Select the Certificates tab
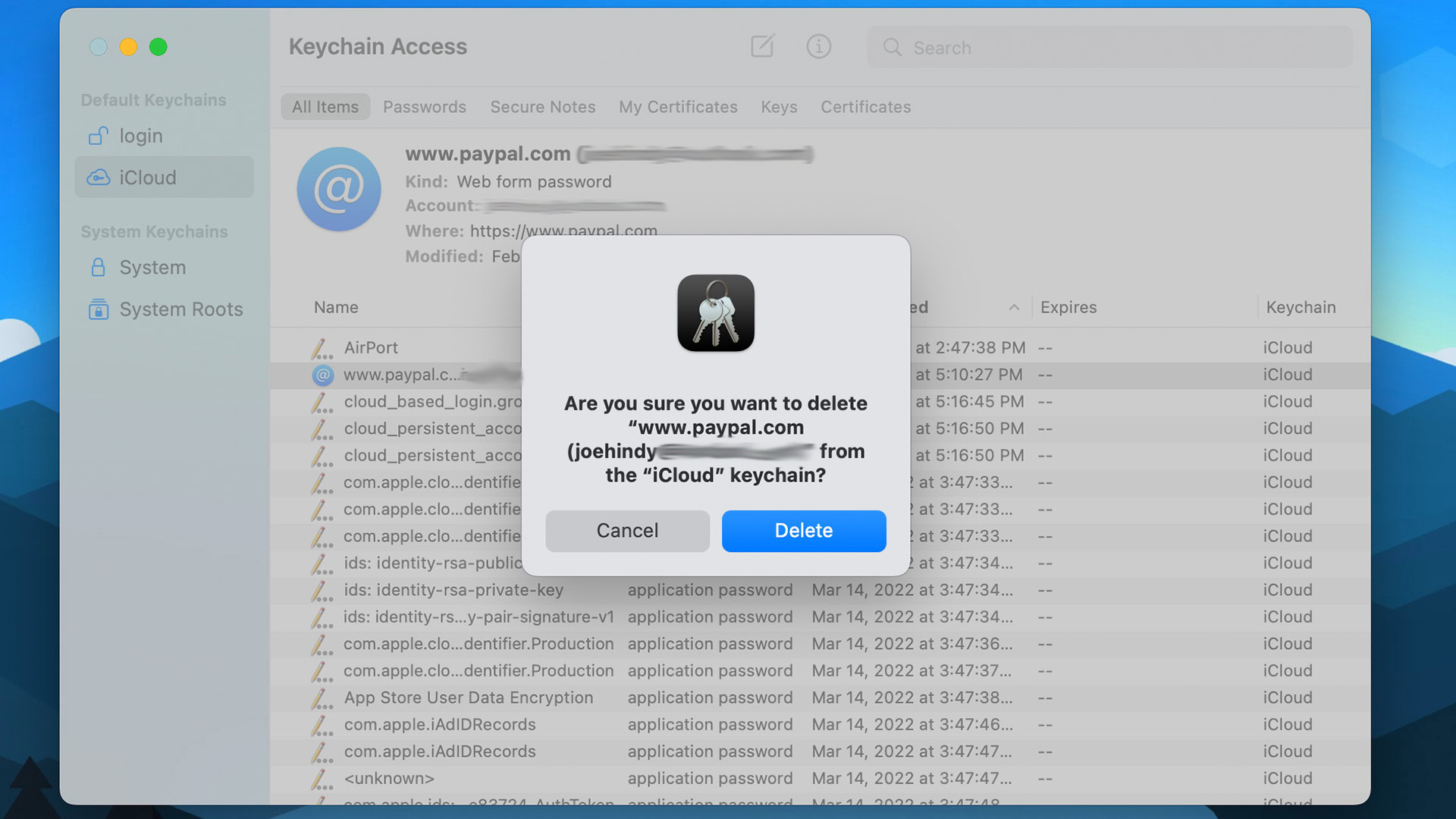The image size is (1456, 819). pyautogui.click(x=865, y=106)
